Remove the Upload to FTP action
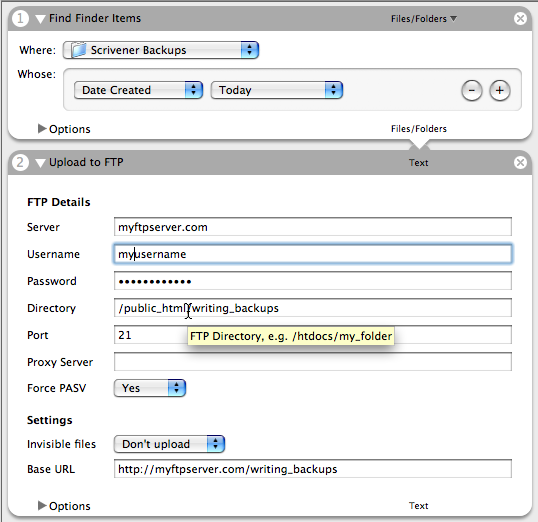Viewport: 538px width, 522px height. point(520,162)
